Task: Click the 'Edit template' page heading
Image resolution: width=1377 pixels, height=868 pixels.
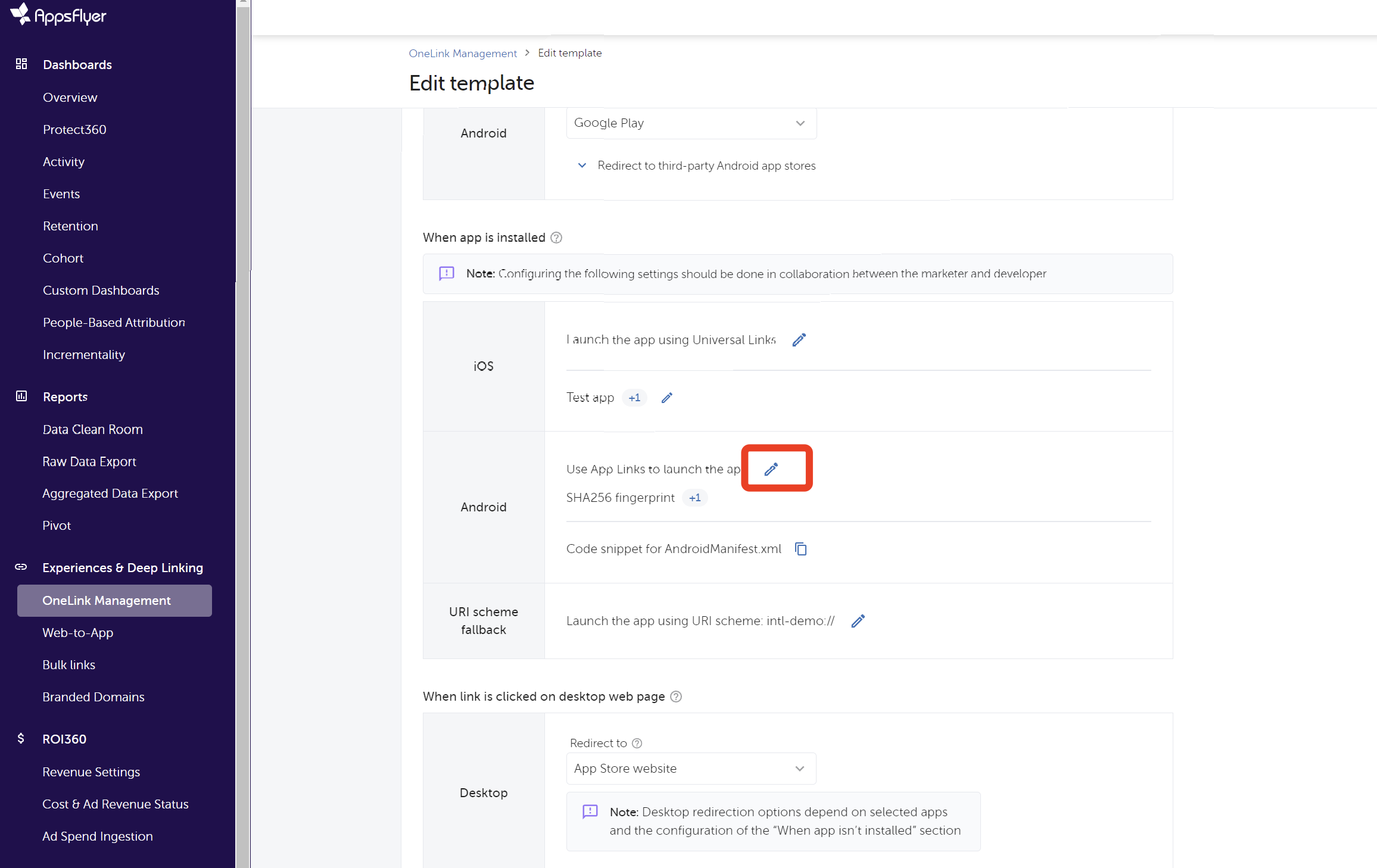Action: (472, 83)
